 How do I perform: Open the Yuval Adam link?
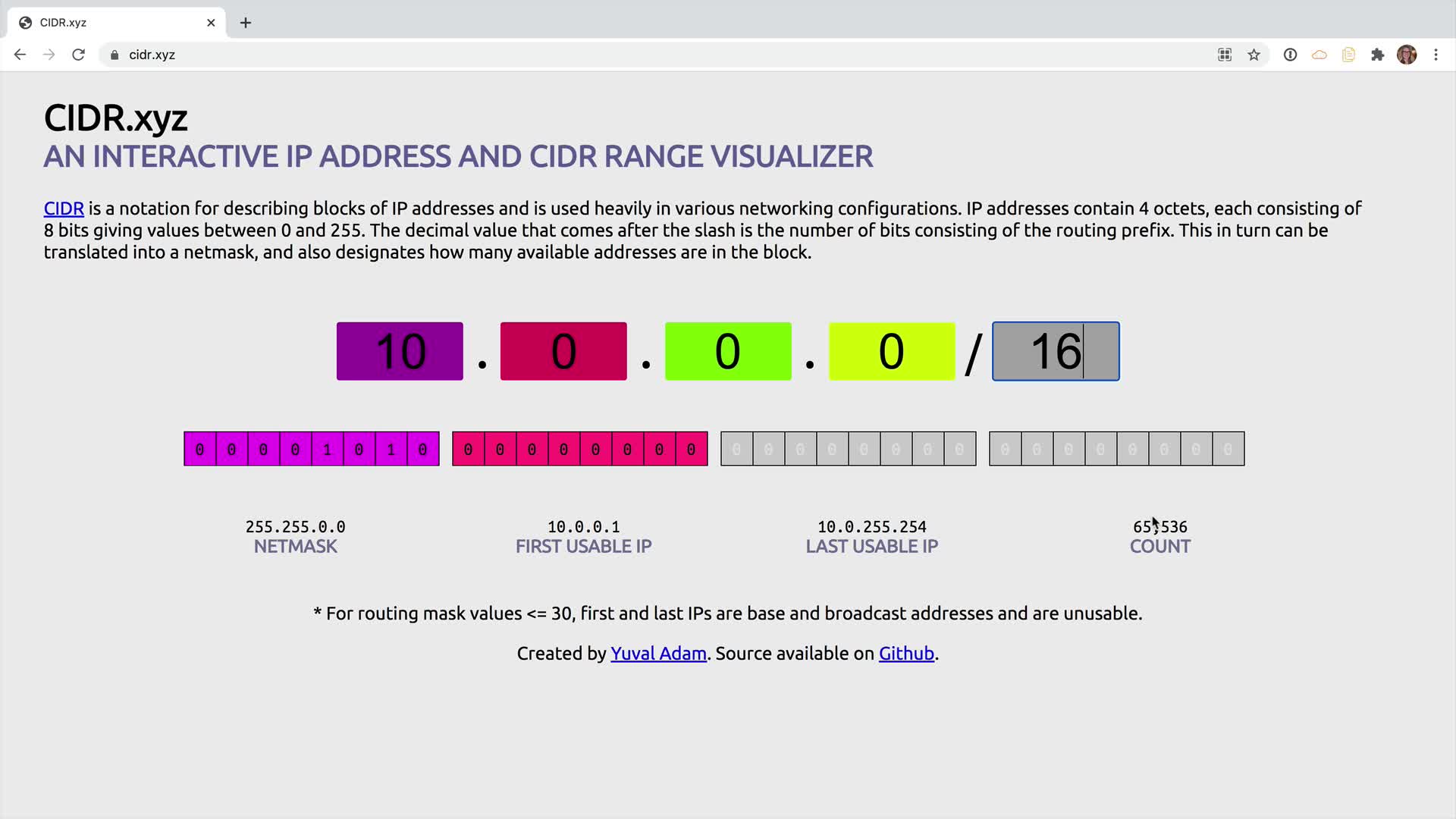[x=658, y=654]
